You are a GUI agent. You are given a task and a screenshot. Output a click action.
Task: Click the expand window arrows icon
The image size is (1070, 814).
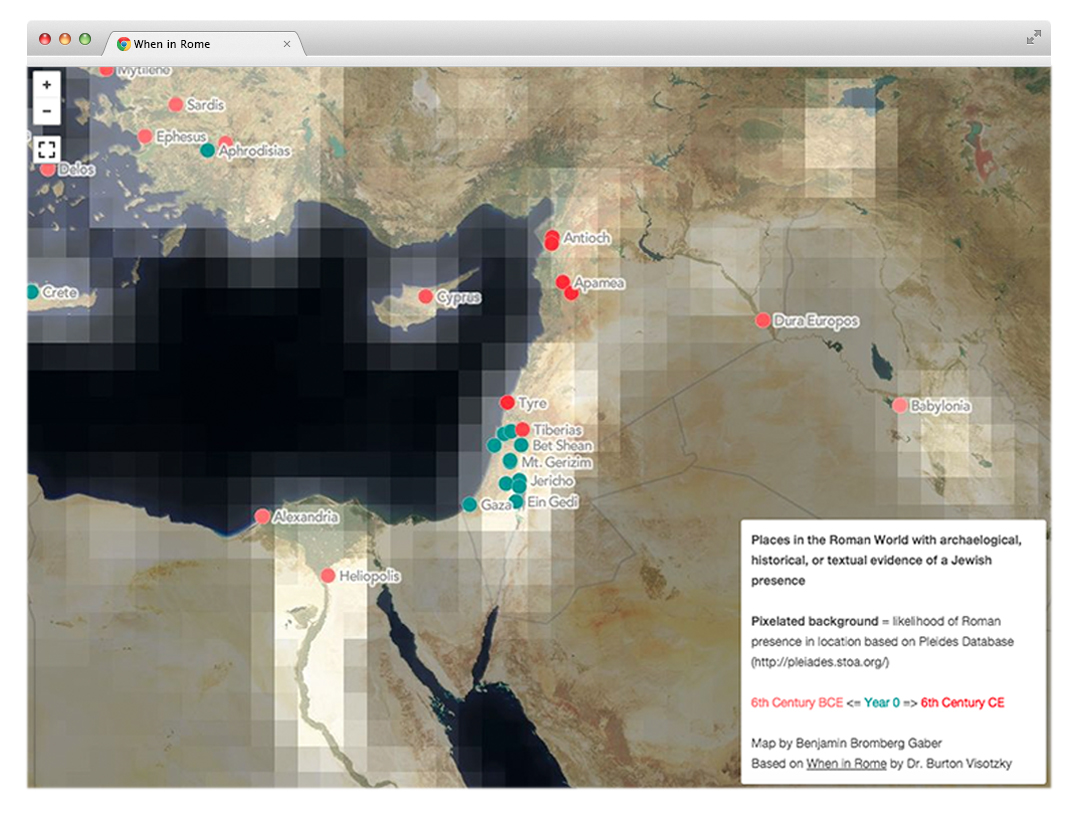[x=1034, y=38]
